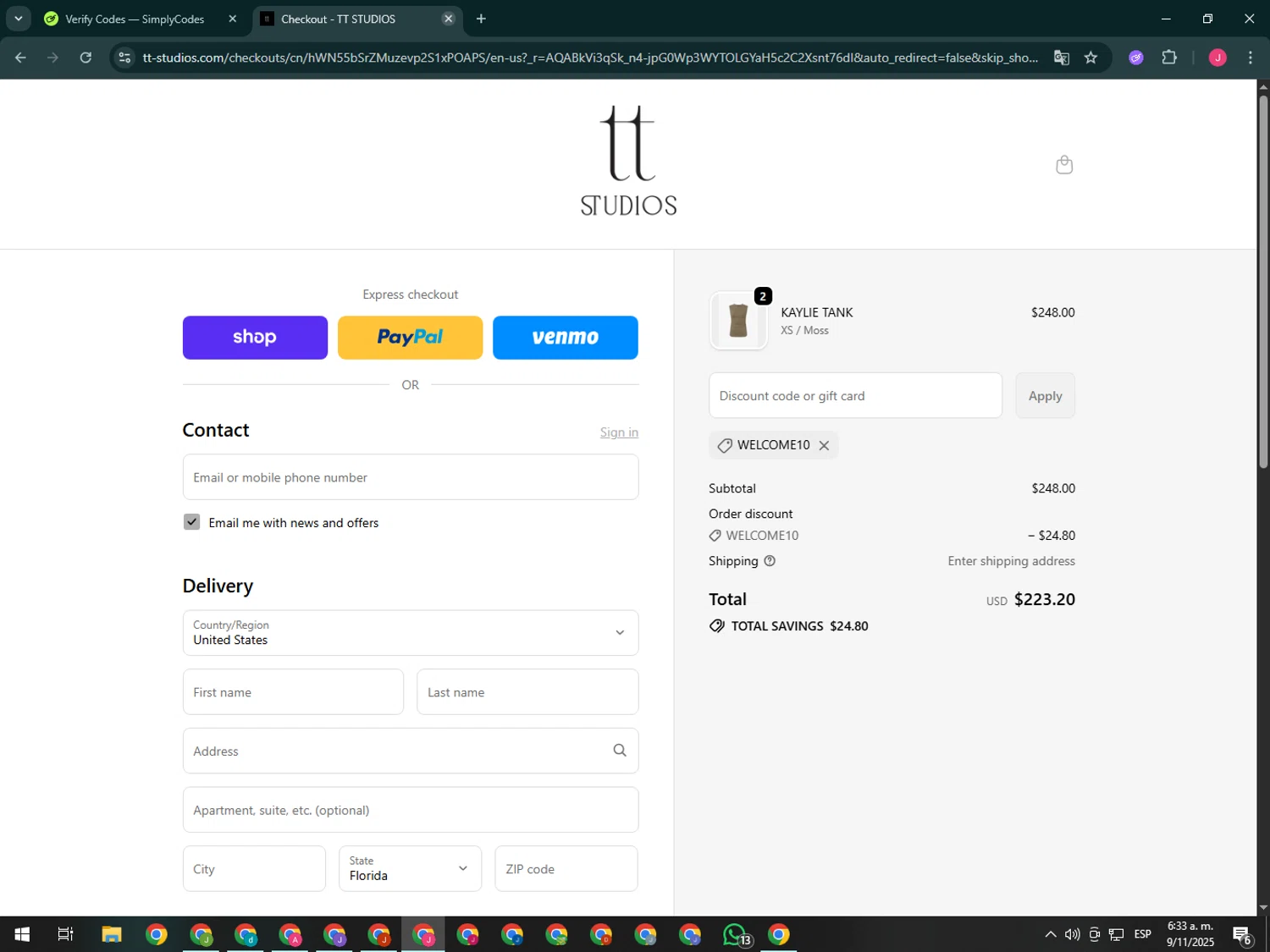Viewport: 1270px width, 952px height.
Task: Click the address search magnifier icon
Action: click(620, 751)
